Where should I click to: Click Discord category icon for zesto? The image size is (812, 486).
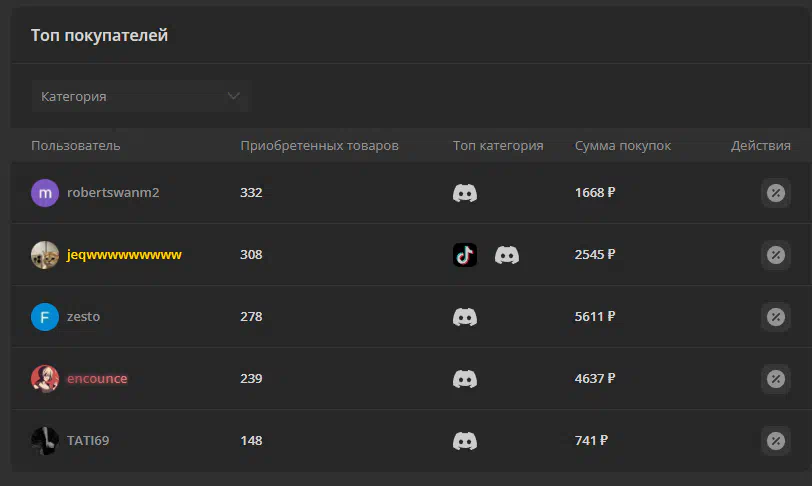click(465, 317)
